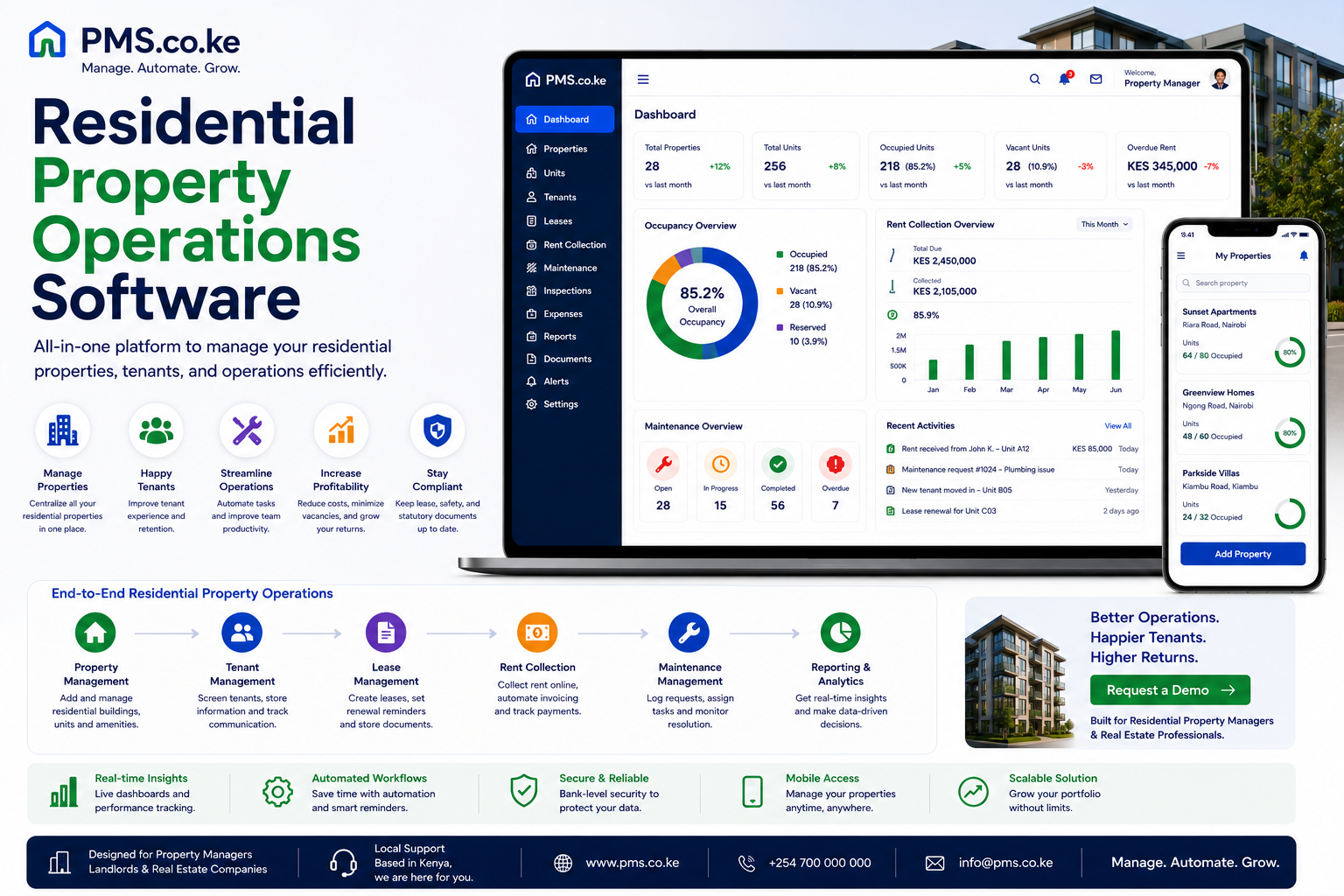
Task: Click the Streamline Operations tools icon
Action: [x=247, y=430]
